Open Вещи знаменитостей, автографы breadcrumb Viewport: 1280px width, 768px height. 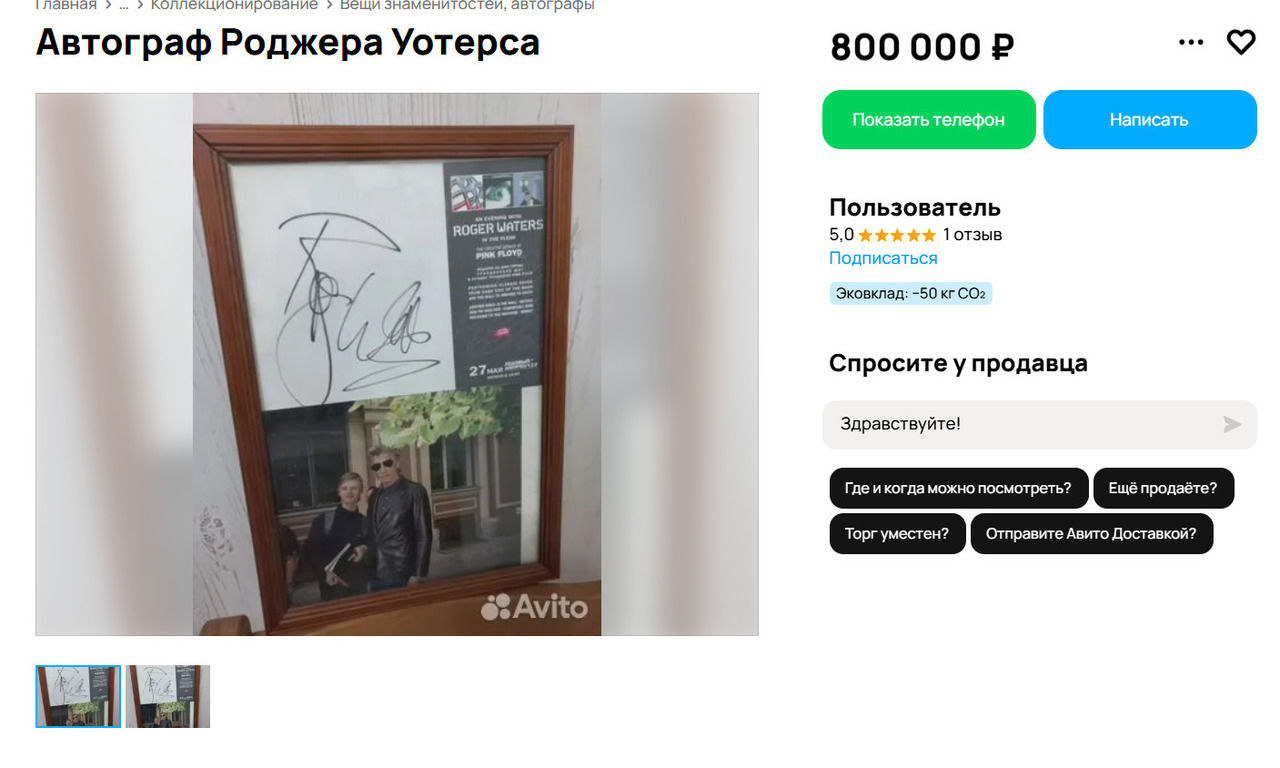tap(467, 5)
